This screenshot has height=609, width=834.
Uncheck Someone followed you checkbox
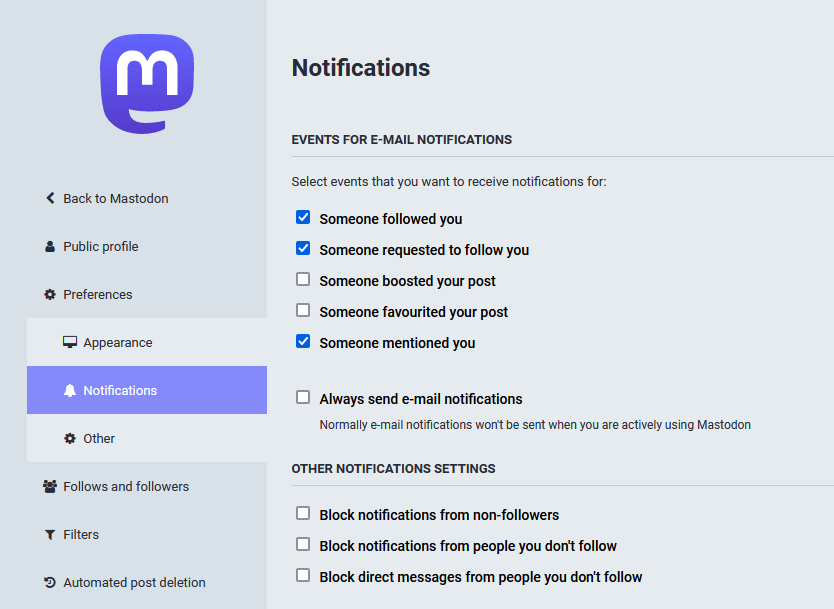point(303,217)
